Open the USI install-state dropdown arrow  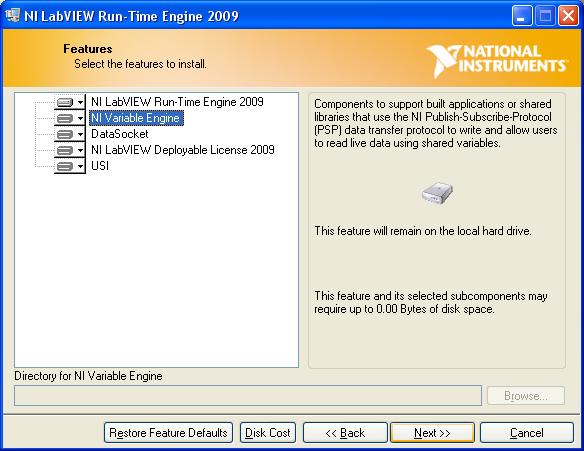(80, 166)
